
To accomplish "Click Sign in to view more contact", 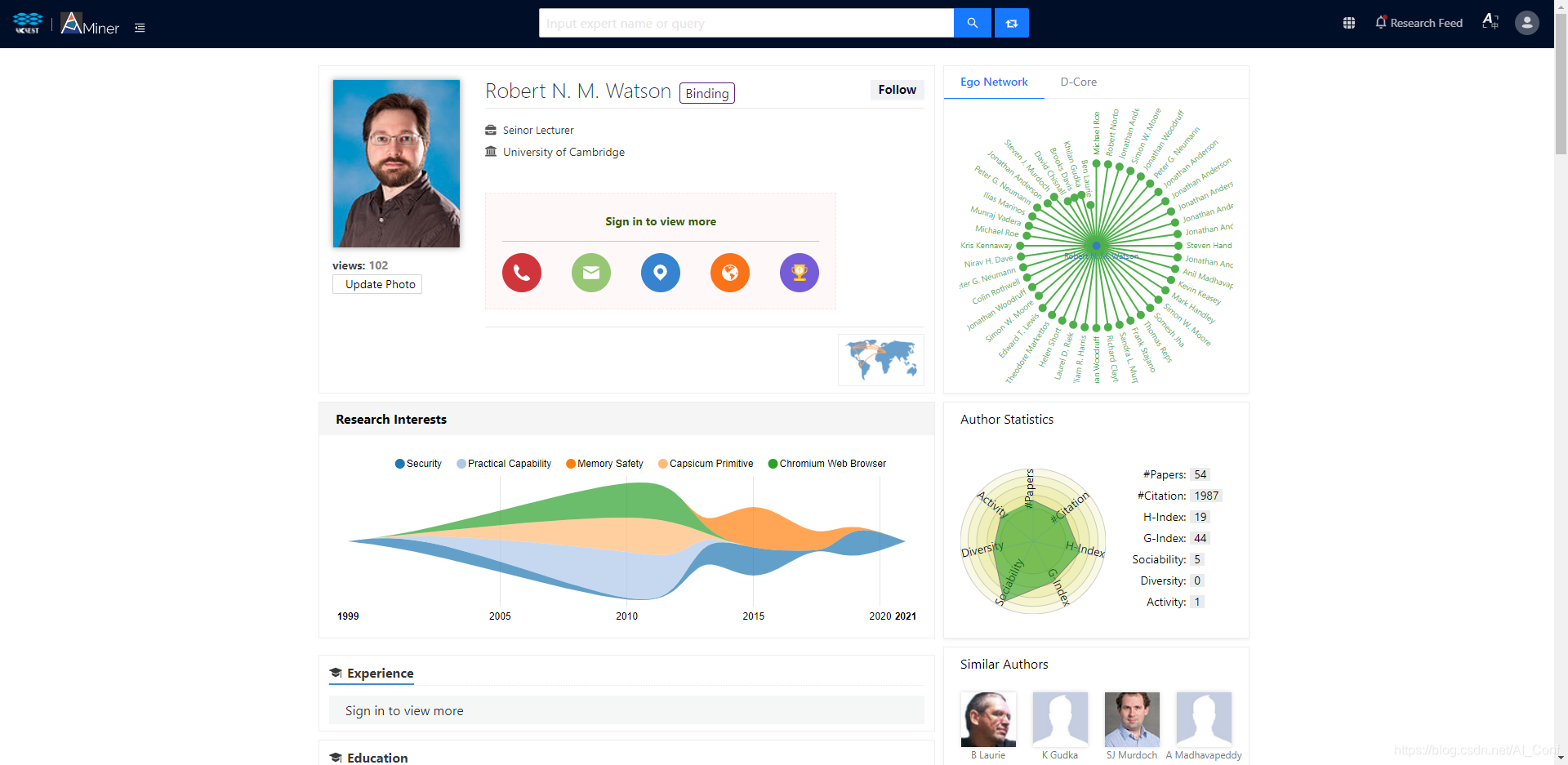I will pyautogui.click(x=661, y=221).
